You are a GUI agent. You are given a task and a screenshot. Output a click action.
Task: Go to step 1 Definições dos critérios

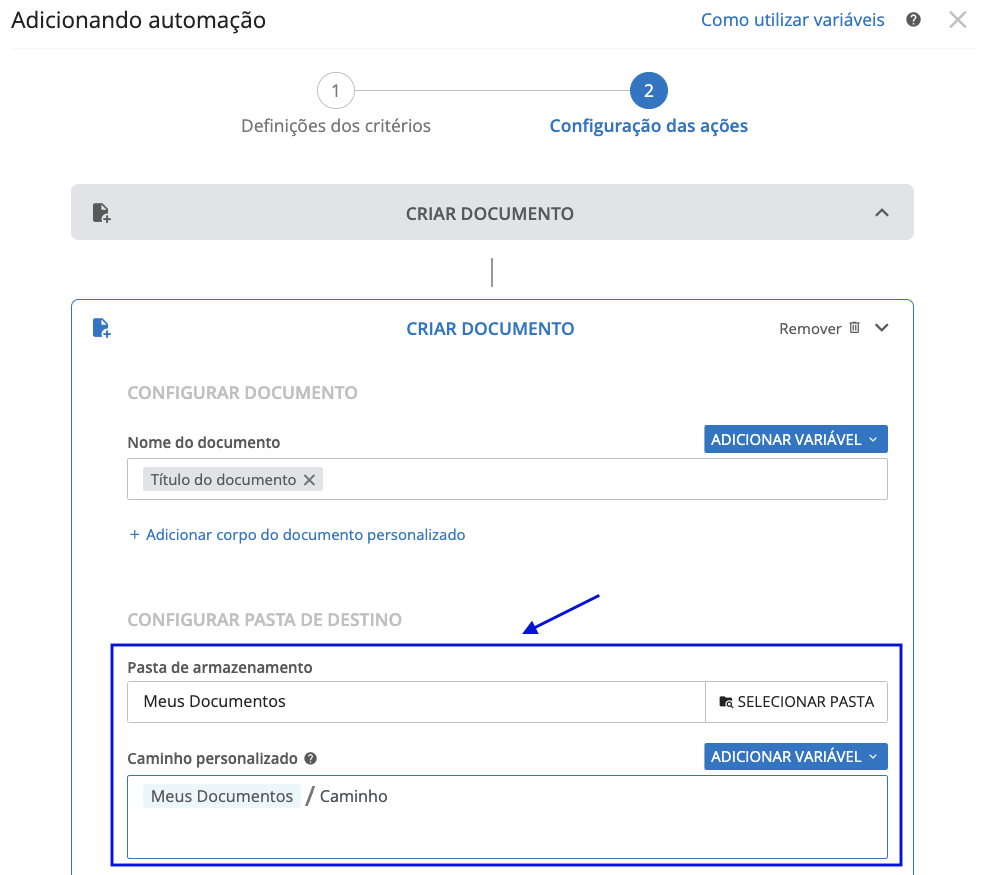pos(336,92)
